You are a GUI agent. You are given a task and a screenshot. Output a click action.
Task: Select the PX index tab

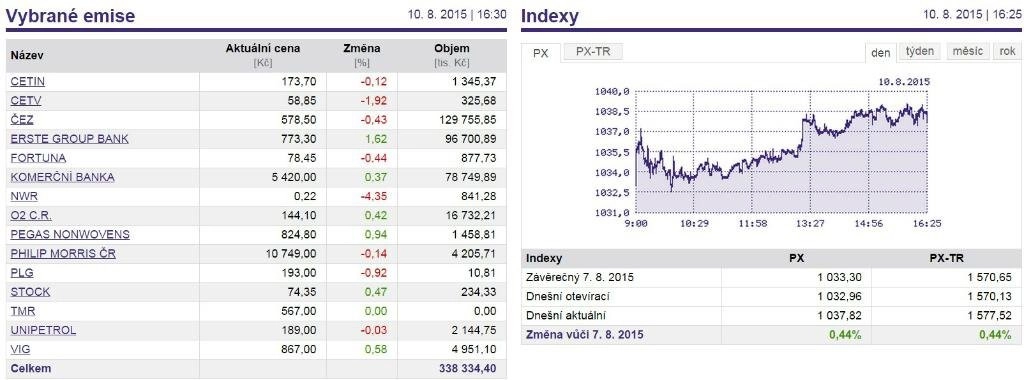[541, 53]
